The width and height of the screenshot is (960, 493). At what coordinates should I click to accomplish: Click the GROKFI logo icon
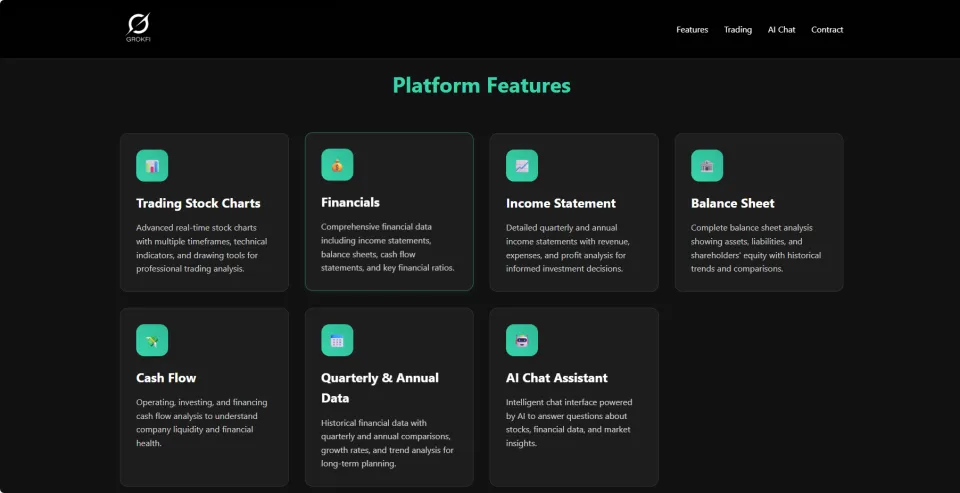(138, 25)
